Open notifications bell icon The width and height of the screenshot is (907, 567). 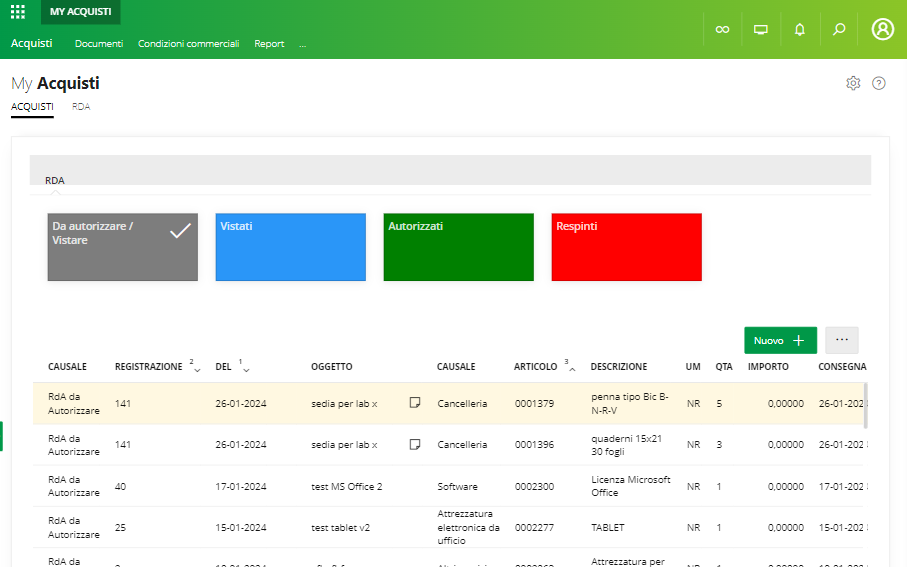tap(800, 30)
